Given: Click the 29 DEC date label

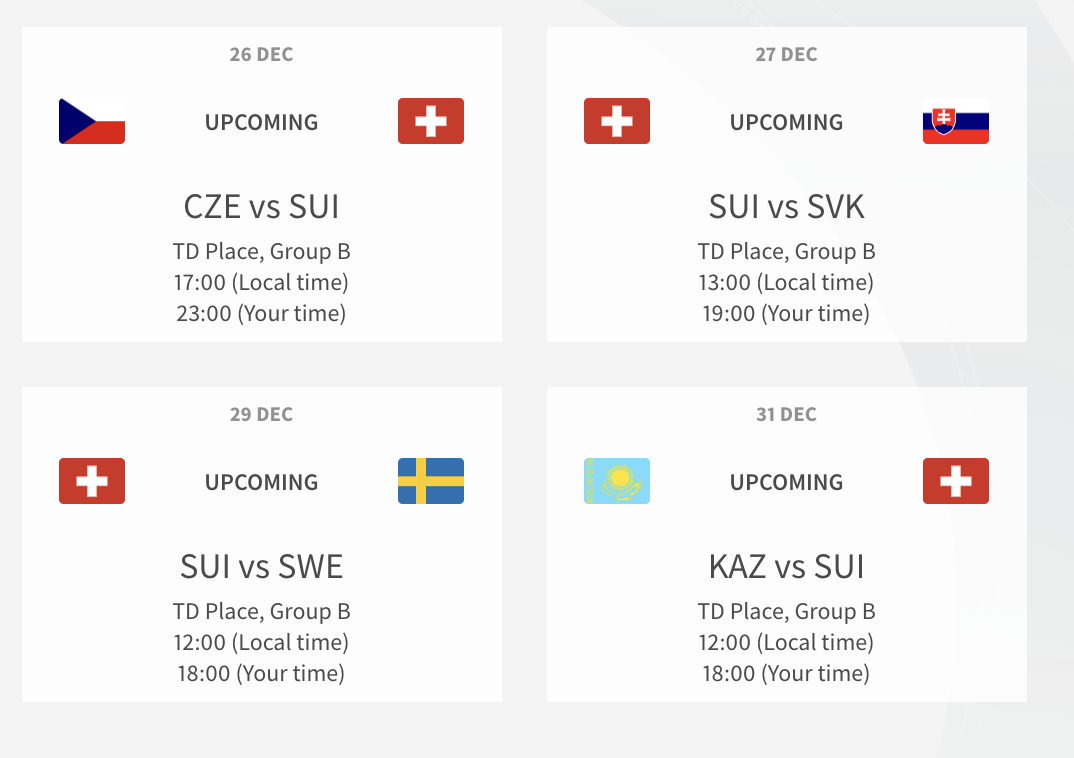Looking at the screenshot, I should tap(262, 414).
